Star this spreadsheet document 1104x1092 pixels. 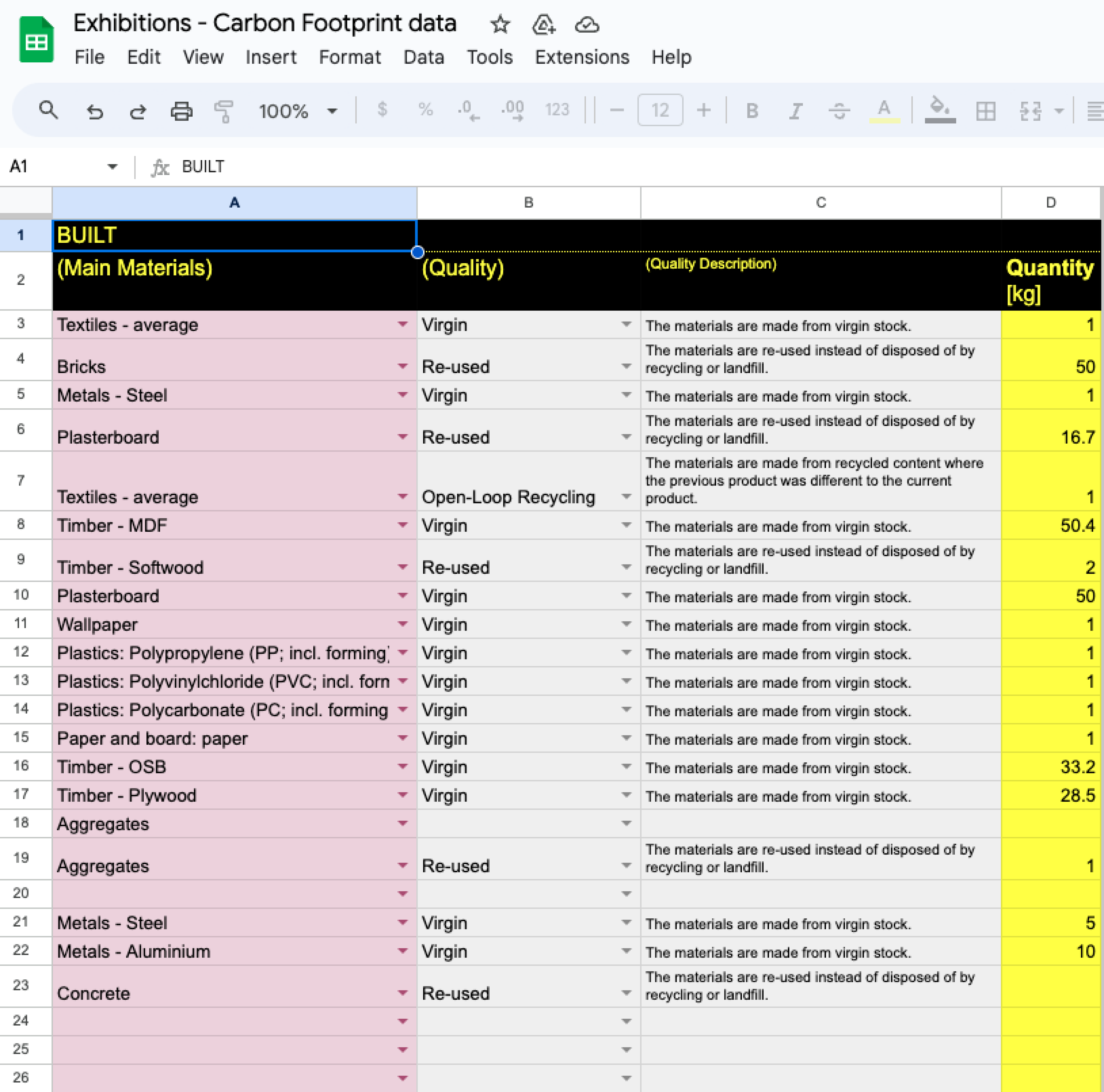tap(500, 25)
